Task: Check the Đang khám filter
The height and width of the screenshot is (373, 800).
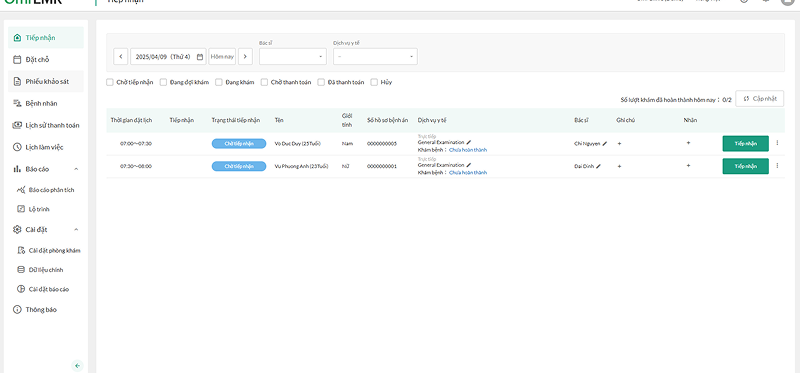Action: [x=219, y=82]
